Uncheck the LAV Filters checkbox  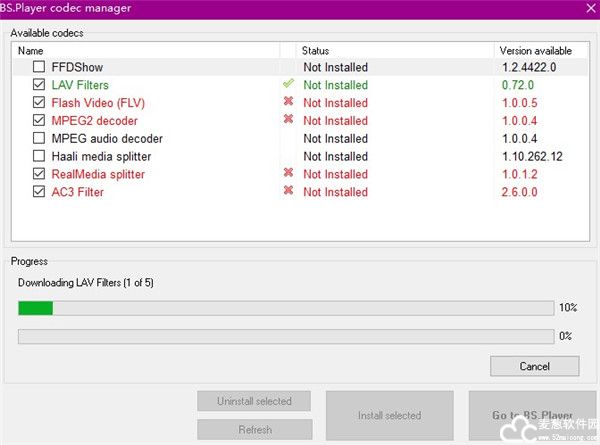pyautogui.click(x=39, y=85)
